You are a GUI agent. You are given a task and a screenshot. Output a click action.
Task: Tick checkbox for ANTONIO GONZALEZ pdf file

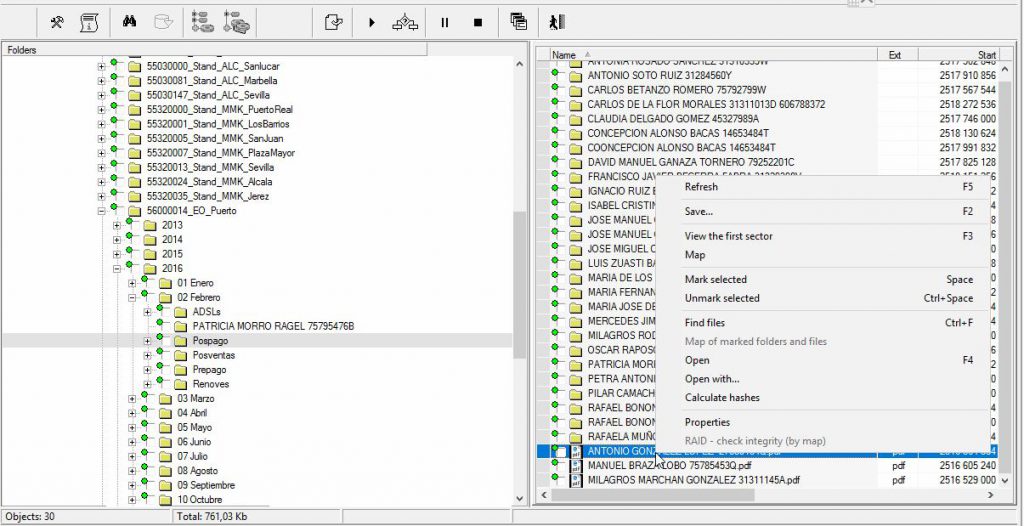[562, 452]
